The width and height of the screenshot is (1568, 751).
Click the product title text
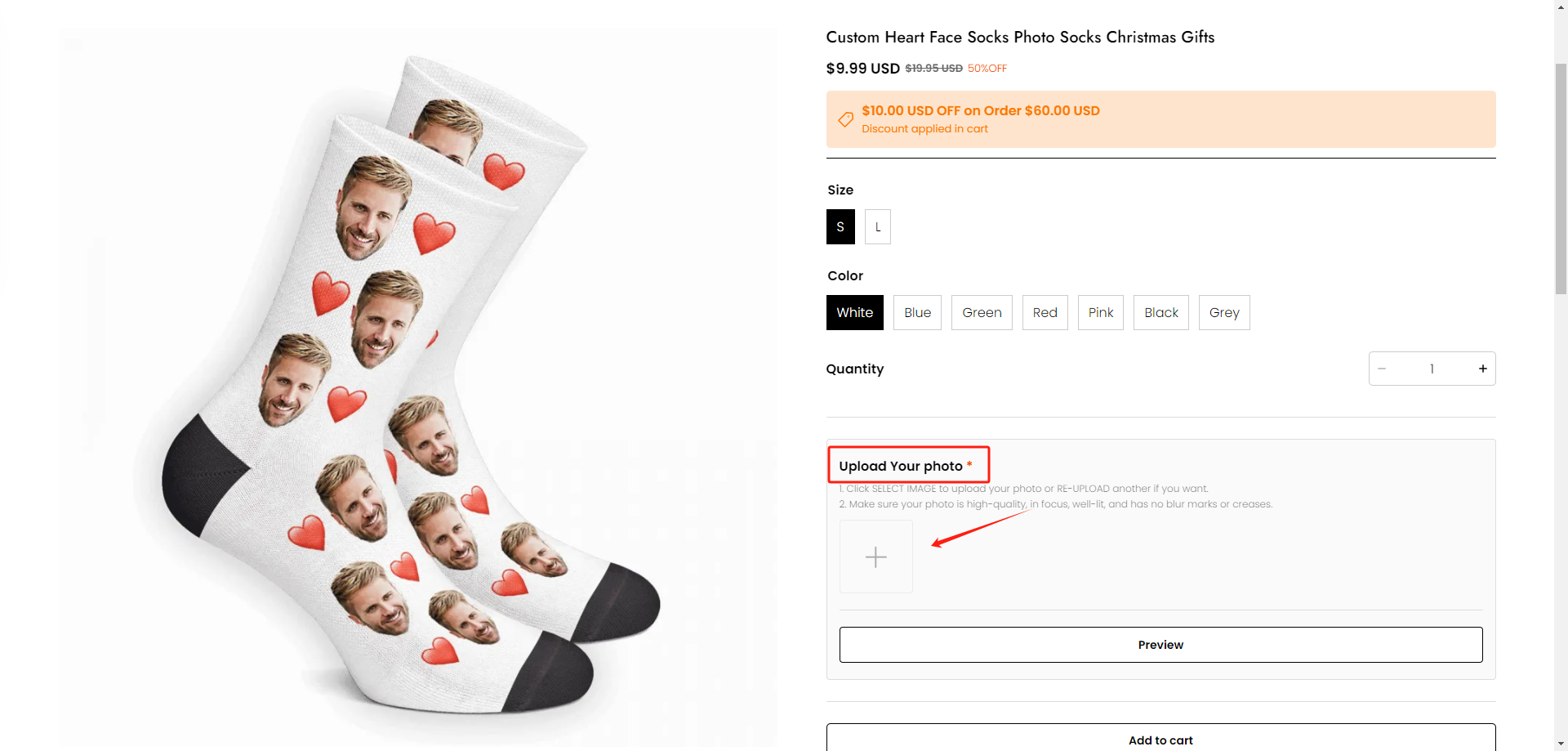click(x=1020, y=37)
